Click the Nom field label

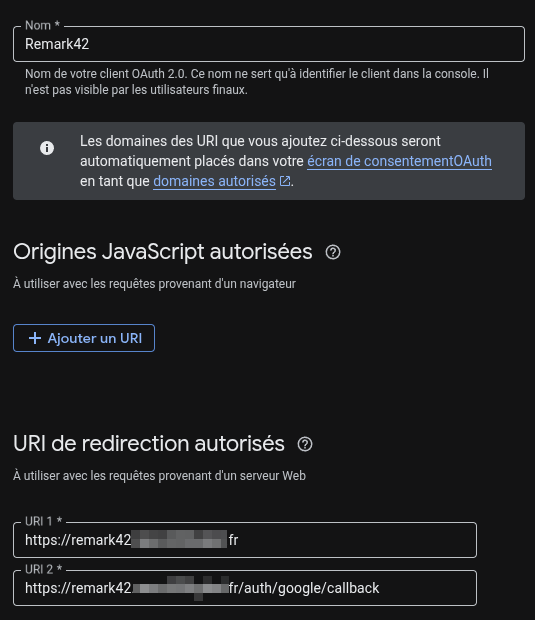pos(42,25)
